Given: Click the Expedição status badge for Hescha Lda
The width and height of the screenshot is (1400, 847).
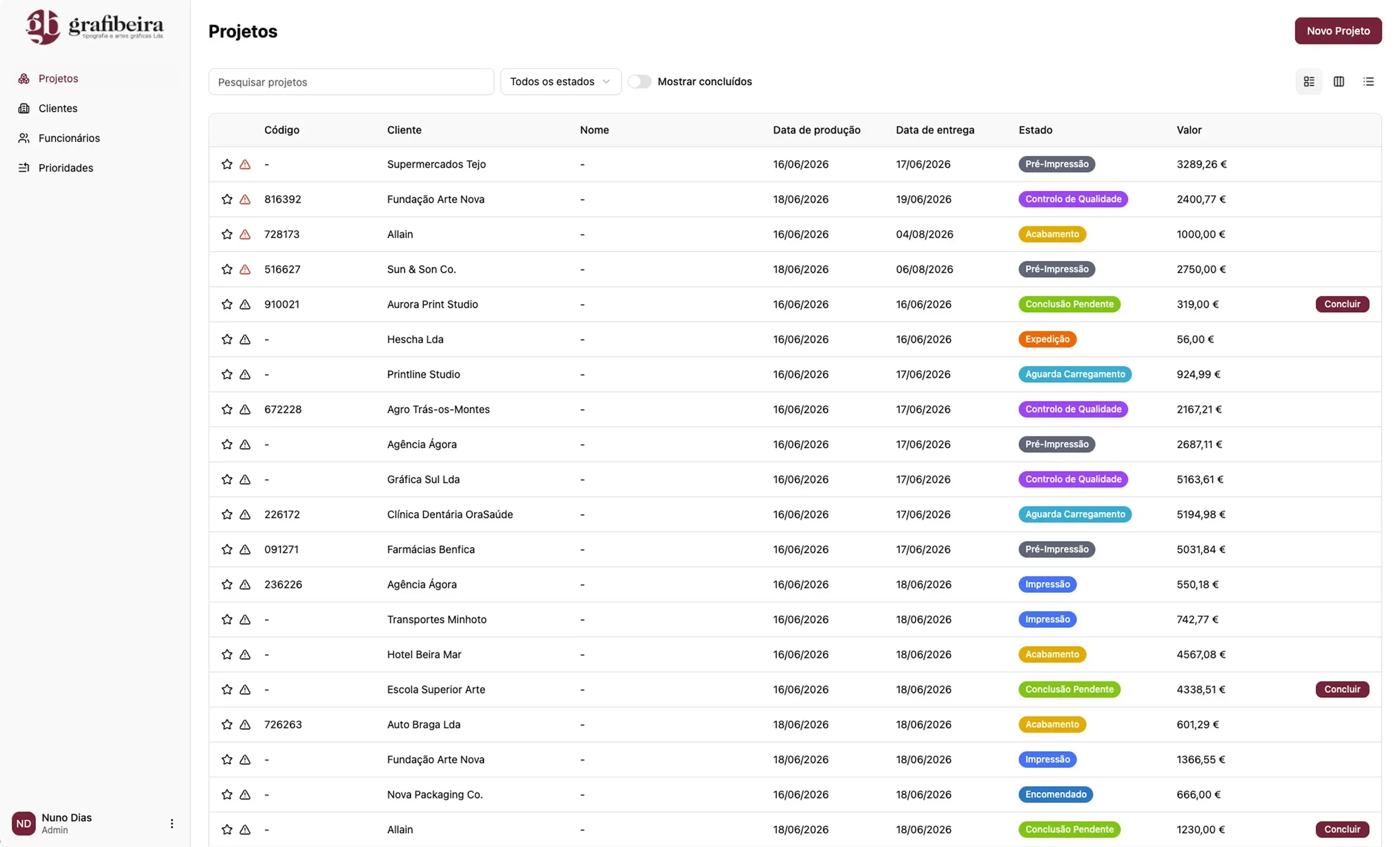Looking at the screenshot, I should click(x=1047, y=339).
